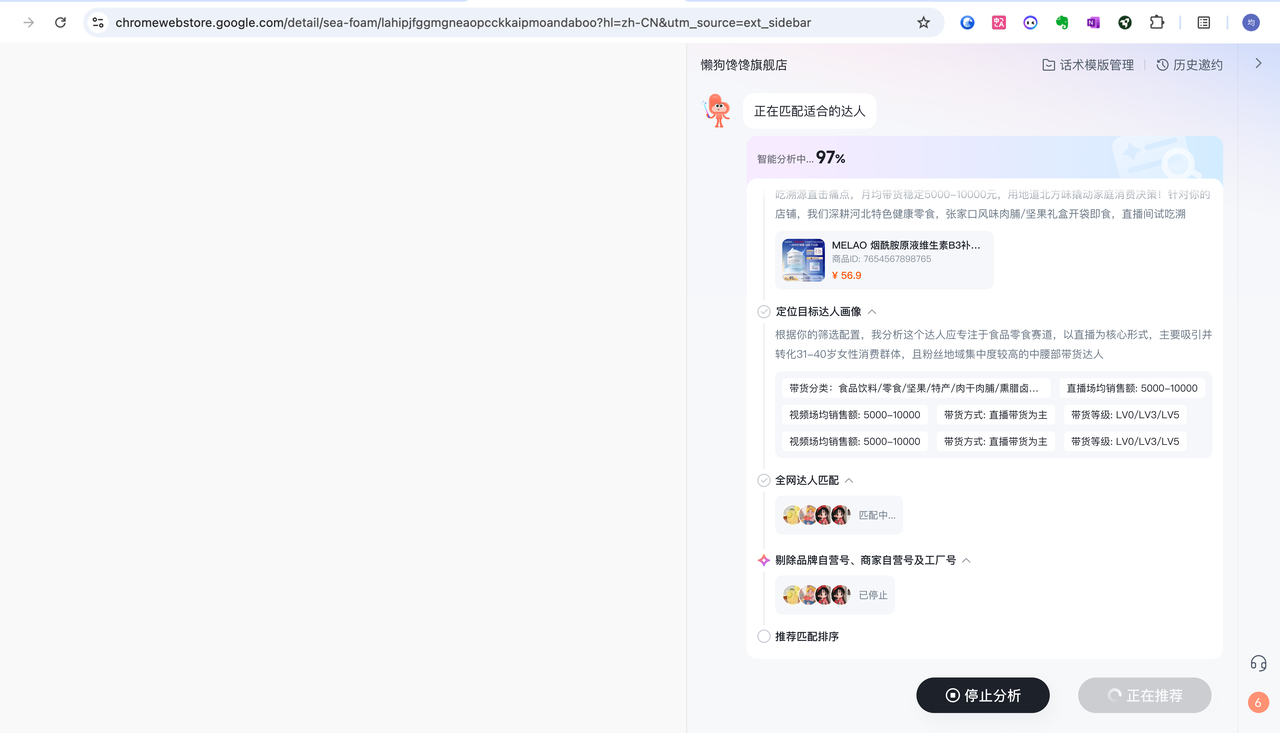Reload the page
Screen dimensions: 1280x733
click(x=60, y=22)
